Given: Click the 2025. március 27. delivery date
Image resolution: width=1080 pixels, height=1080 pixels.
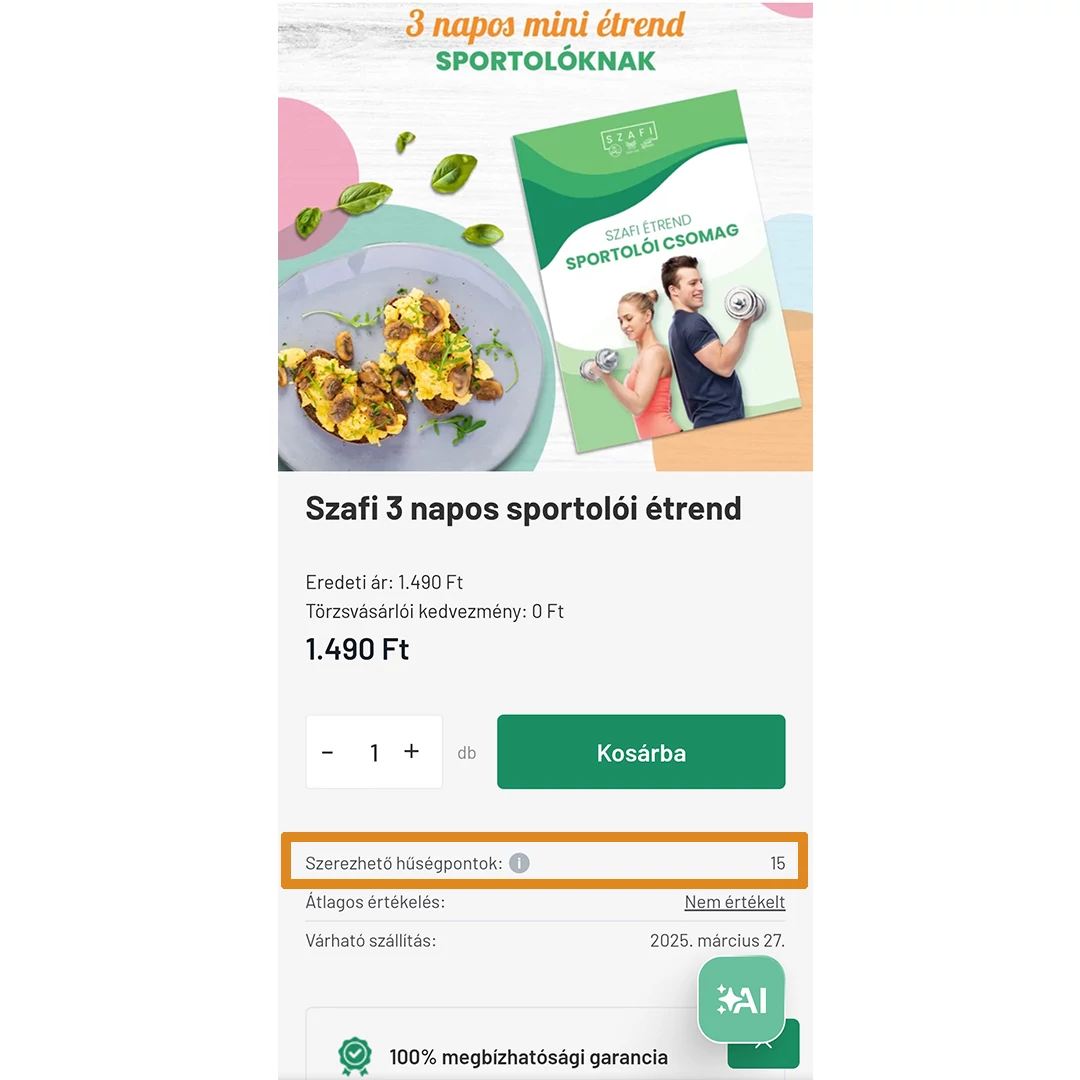Looking at the screenshot, I should [717, 940].
